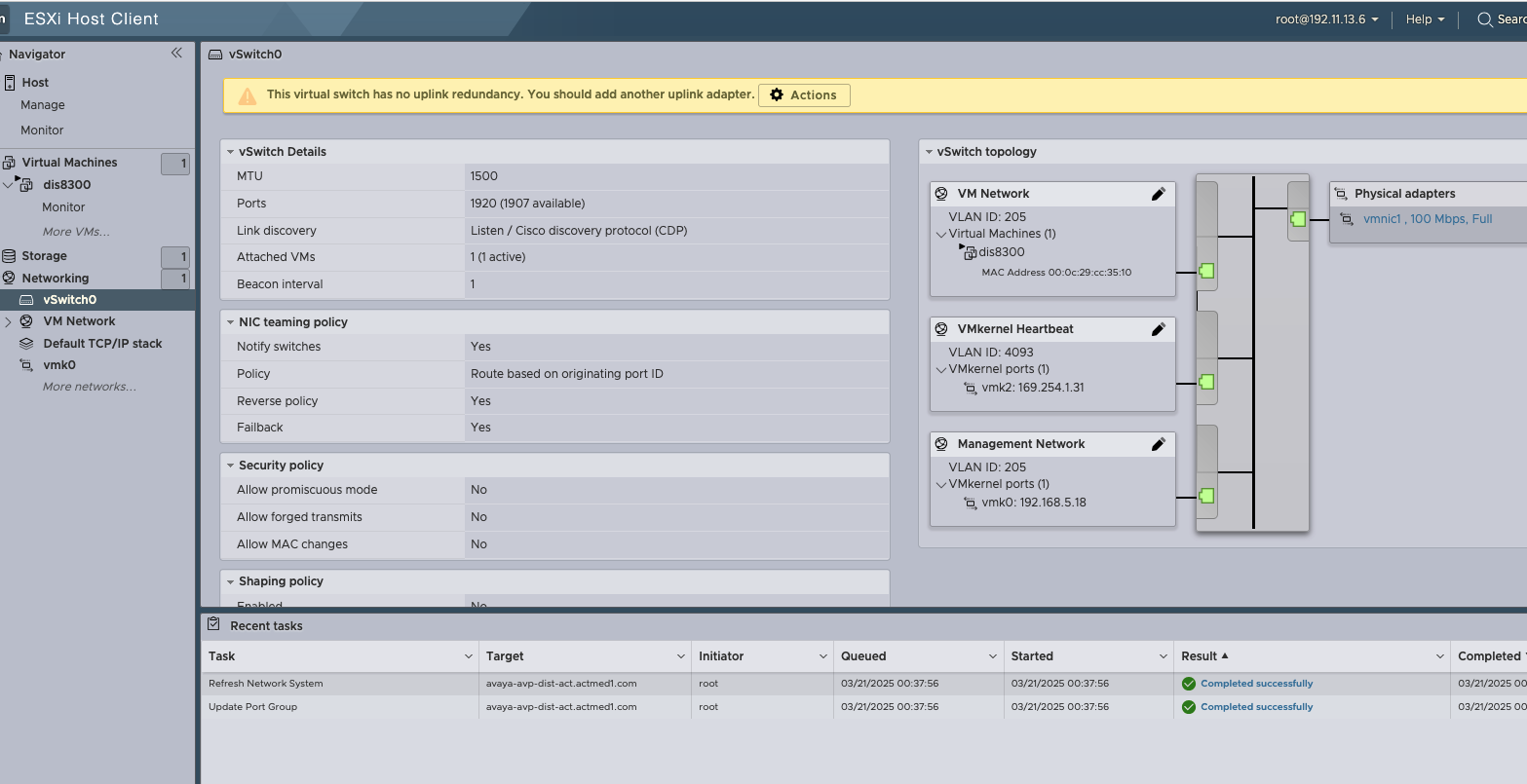Open Initiator column dropdown arrow
Viewport: 1527px width, 784px height.
point(822,656)
